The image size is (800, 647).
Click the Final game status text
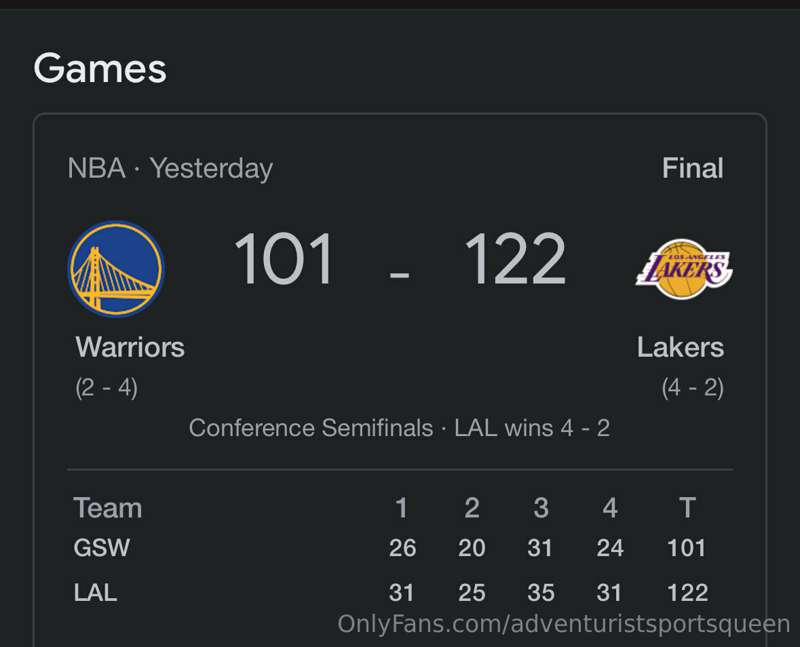[692, 168]
